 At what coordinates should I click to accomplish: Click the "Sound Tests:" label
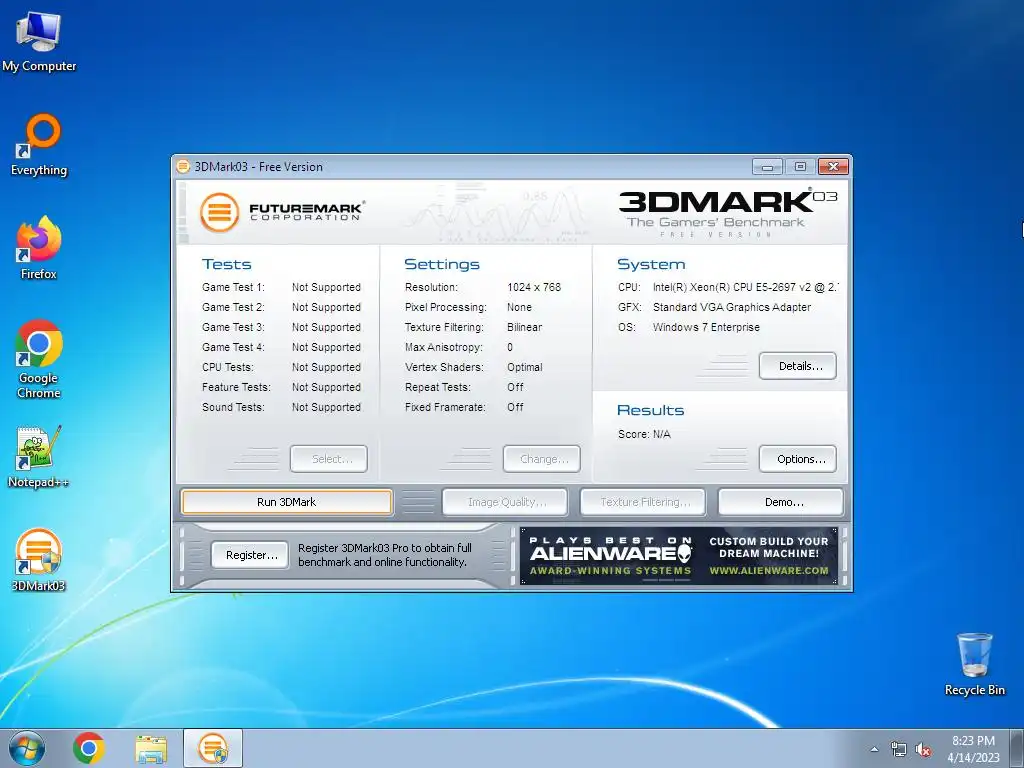(x=233, y=408)
